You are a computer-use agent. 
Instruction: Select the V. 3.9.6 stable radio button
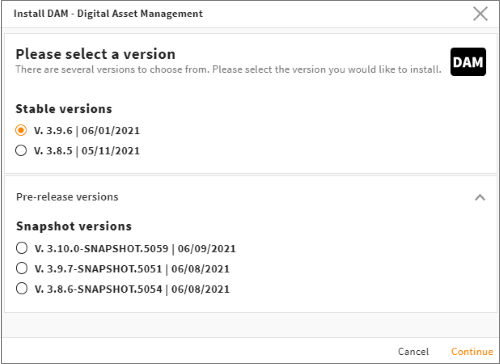pos(21,130)
